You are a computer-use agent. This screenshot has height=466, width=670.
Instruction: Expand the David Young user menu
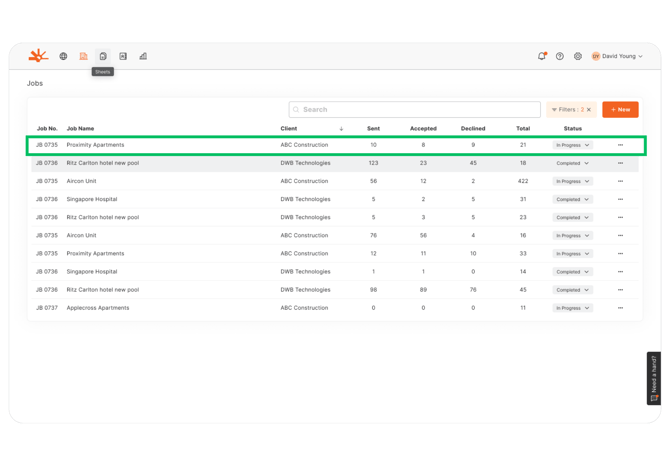(618, 56)
